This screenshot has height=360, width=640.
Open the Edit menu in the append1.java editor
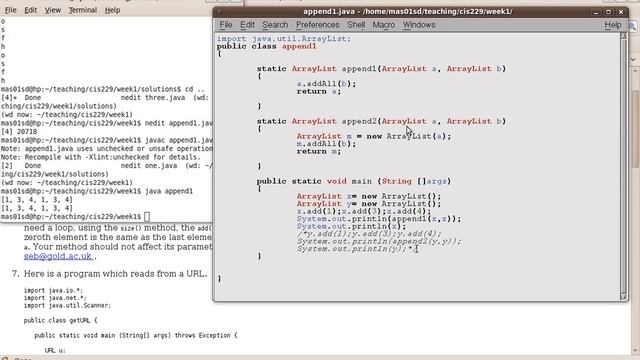tap(247, 25)
